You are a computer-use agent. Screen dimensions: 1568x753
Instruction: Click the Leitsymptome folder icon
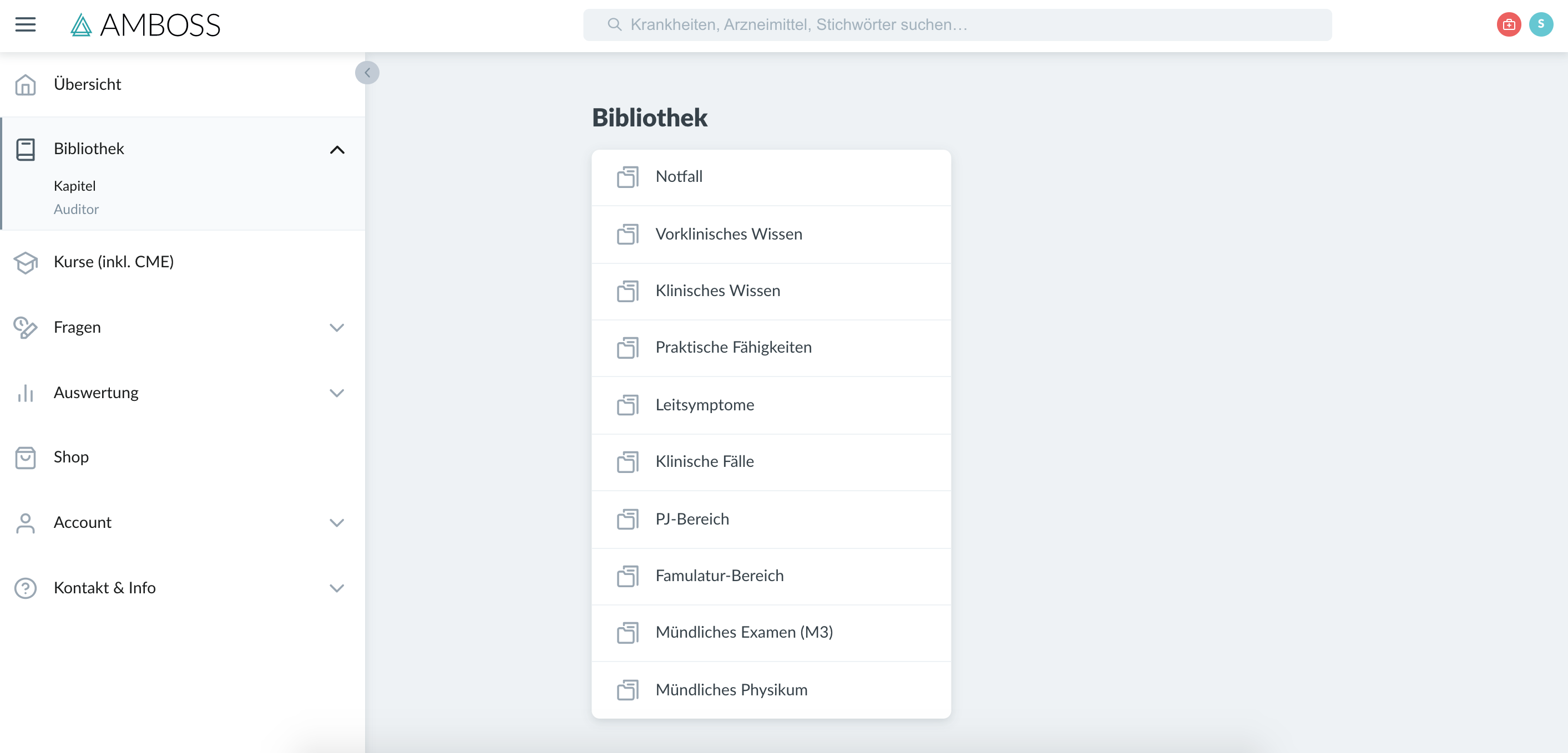click(x=627, y=405)
